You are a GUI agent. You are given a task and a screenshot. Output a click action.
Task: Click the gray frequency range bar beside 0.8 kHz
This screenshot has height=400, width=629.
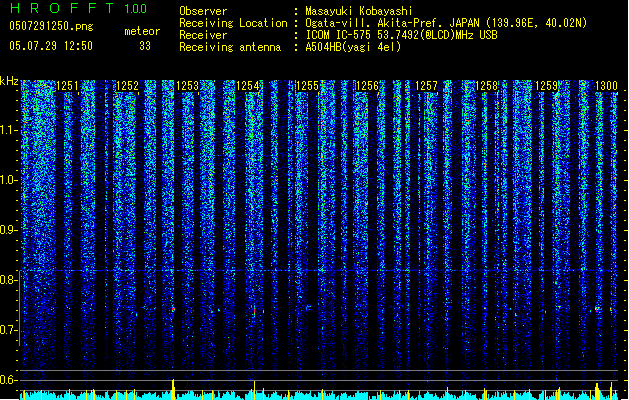coord(20,308)
